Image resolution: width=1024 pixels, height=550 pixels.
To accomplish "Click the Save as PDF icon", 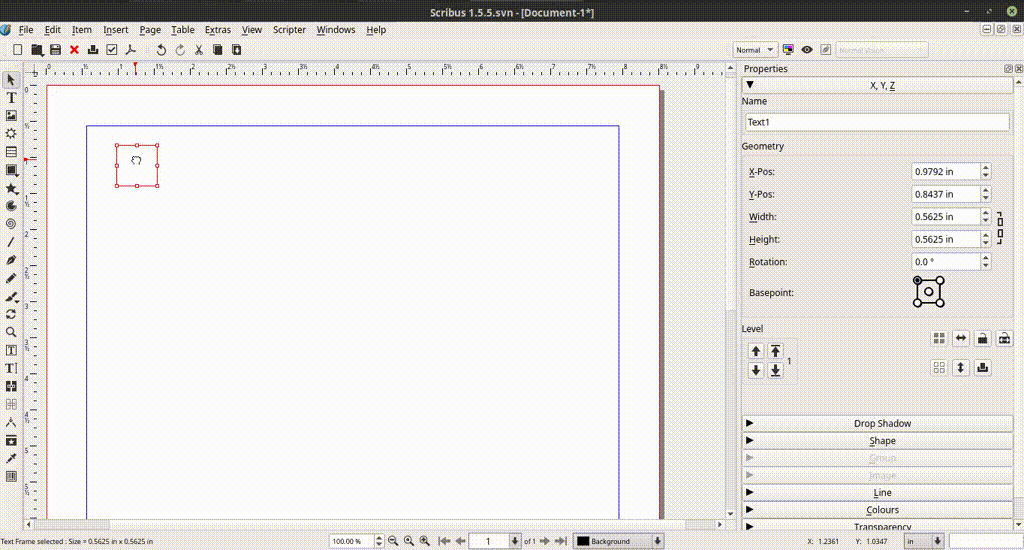I will 130,50.
